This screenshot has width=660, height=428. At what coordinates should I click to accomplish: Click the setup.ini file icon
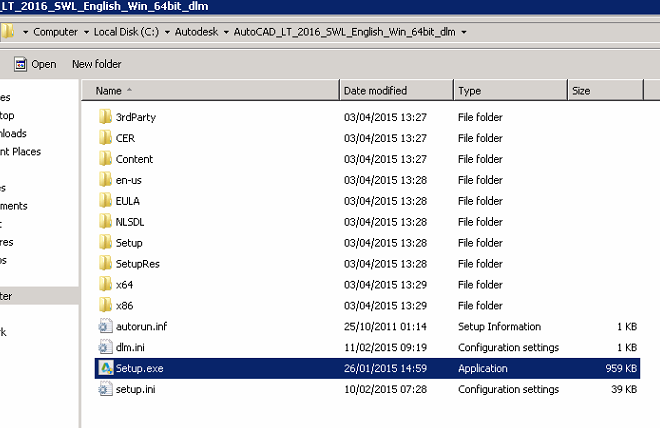[105, 389]
